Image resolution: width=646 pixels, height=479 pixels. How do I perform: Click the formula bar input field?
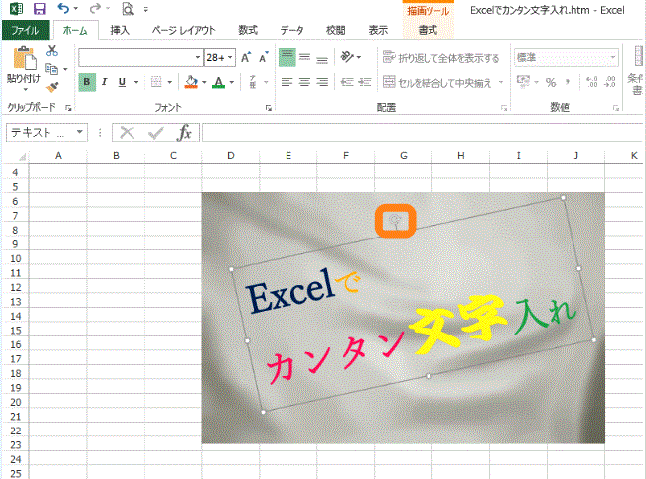(423, 133)
